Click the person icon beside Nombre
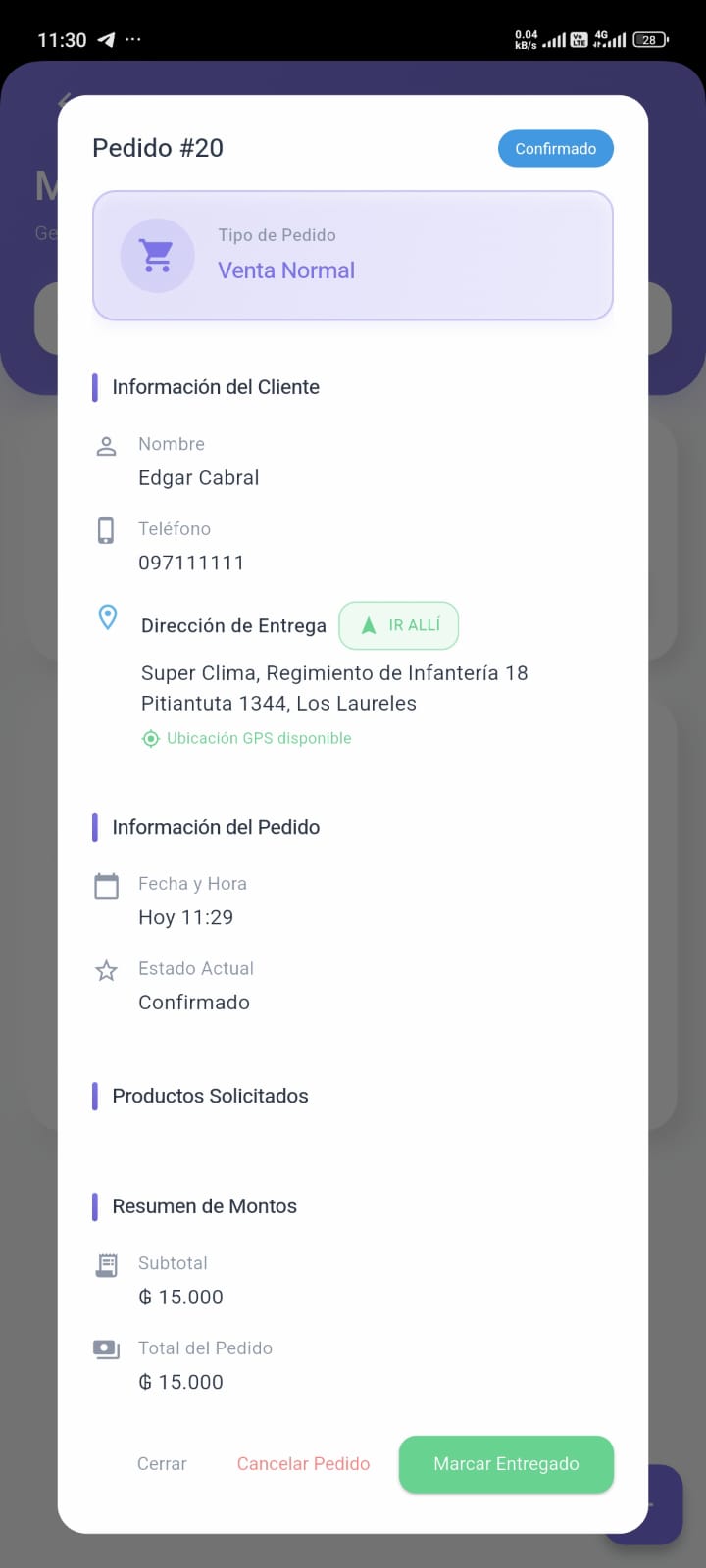This screenshot has width=706, height=1568. click(x=106, y=446)
